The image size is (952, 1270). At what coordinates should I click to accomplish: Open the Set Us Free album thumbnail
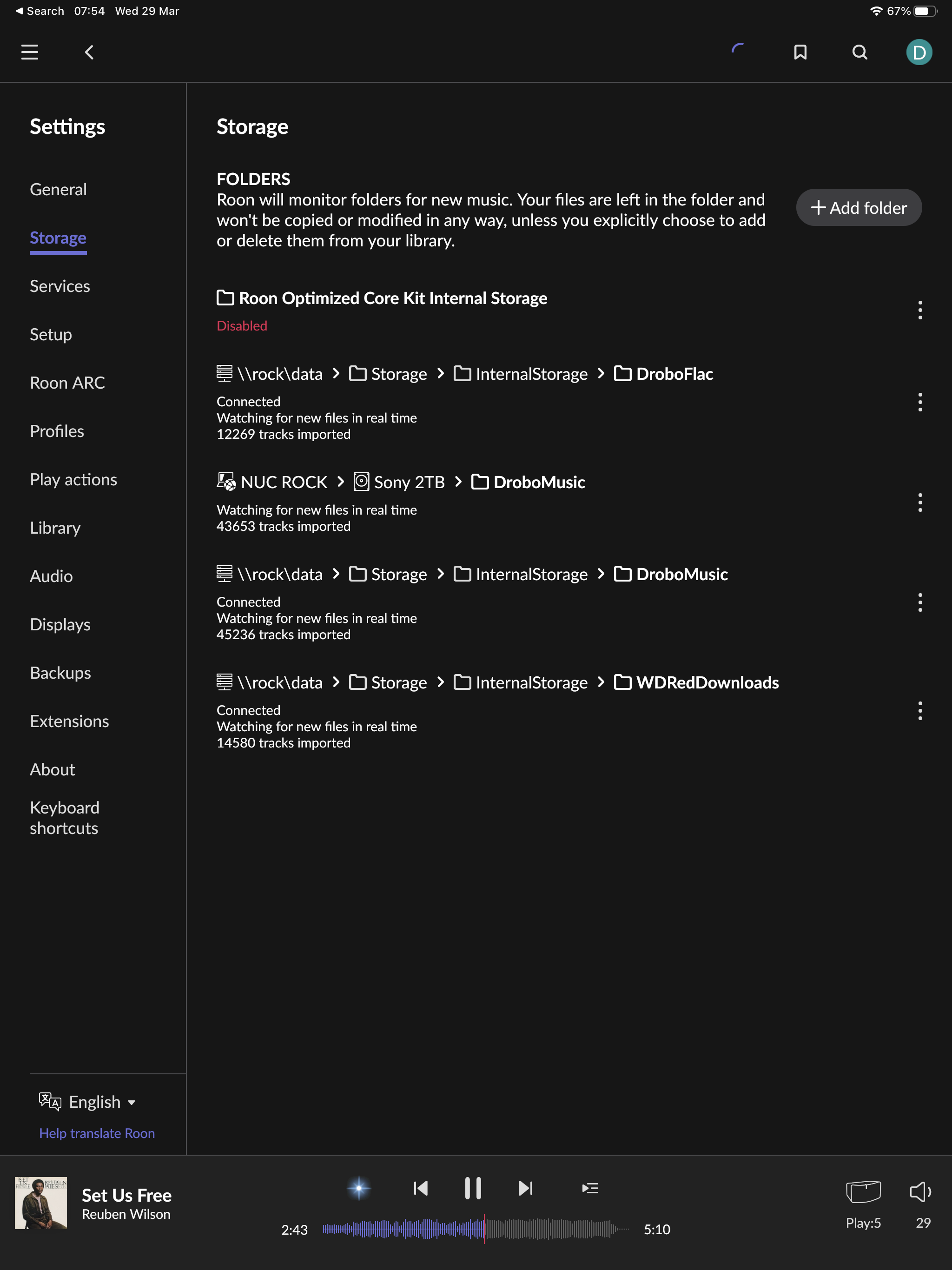[41, 1202]
